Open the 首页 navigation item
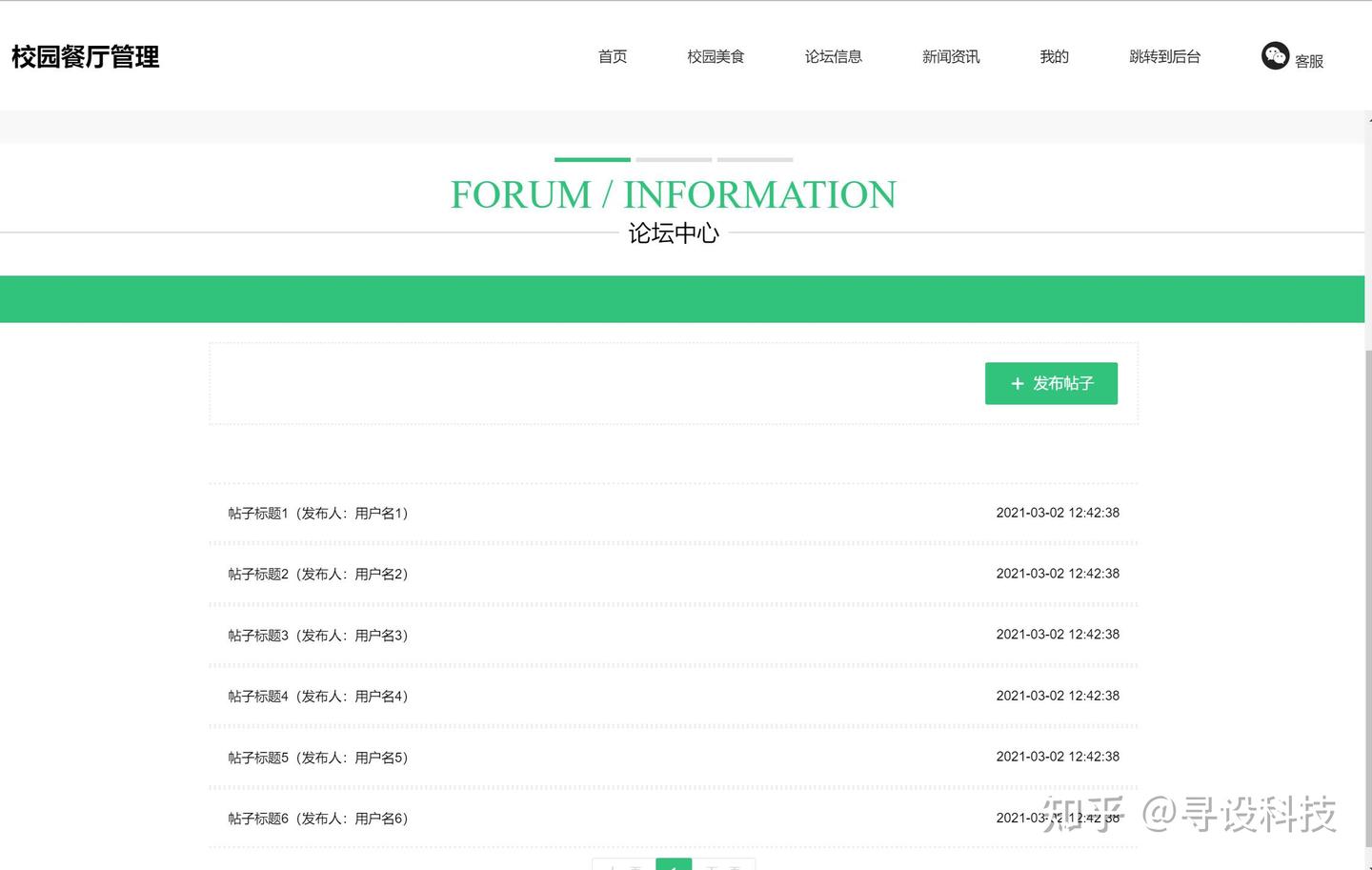 tap(612, 56)
